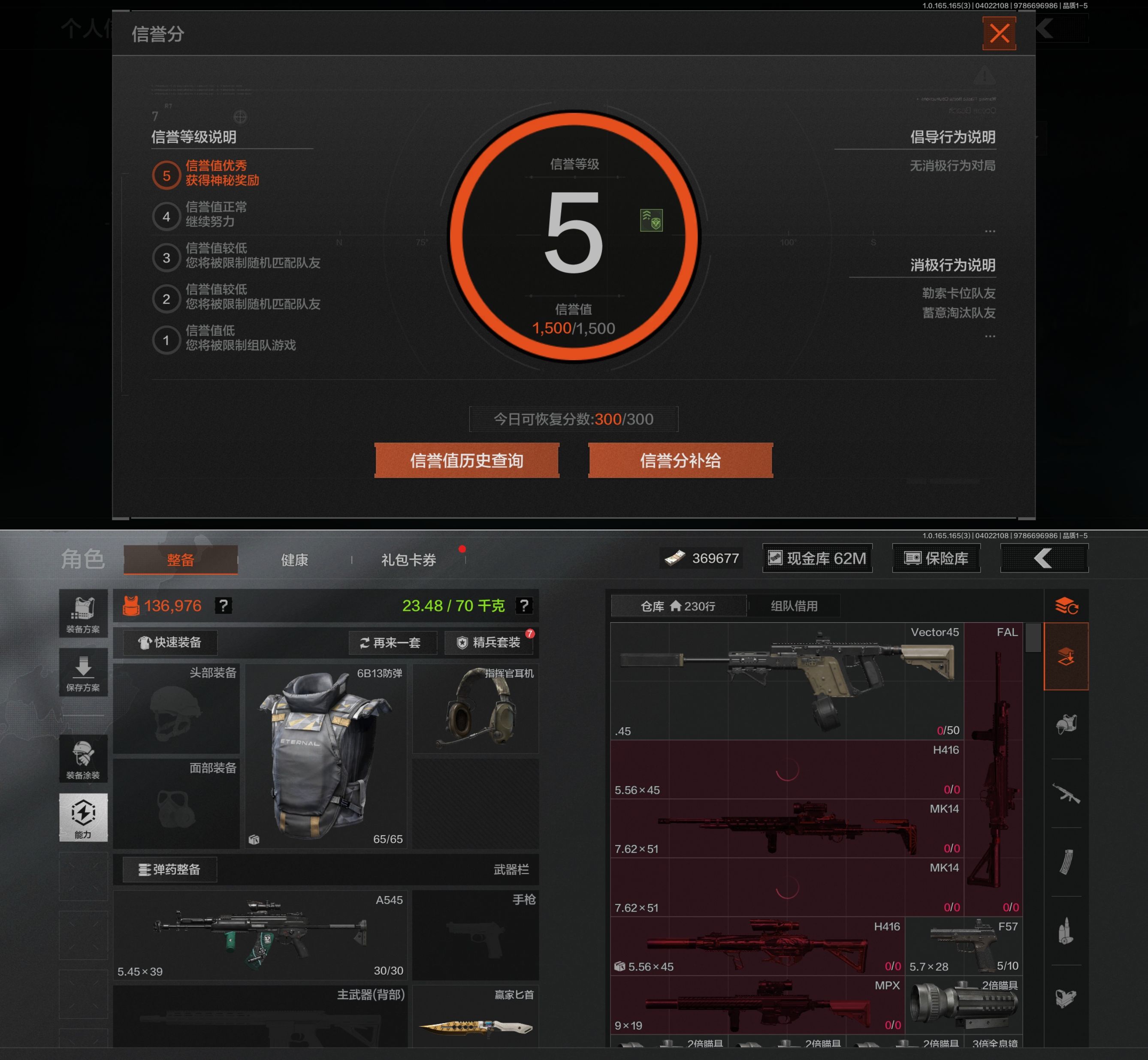This screenshot has width=1148, height=1060.
Task: Click 信誉分补给 button
Action: (x=680, y=461)
